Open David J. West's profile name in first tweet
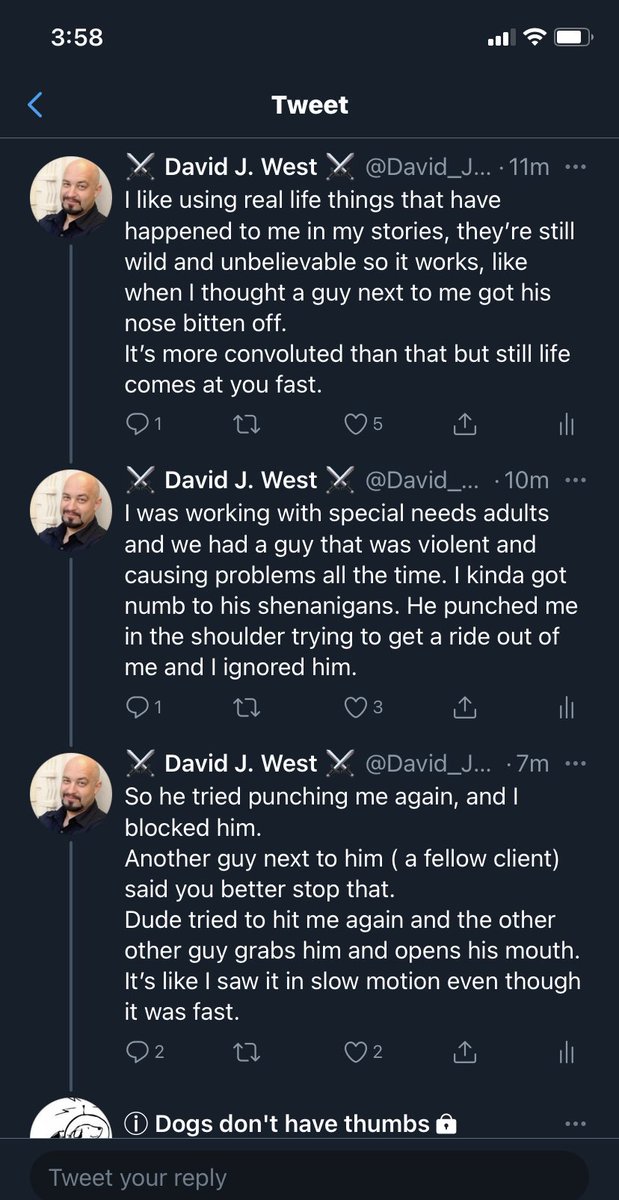Viewport: 619px width, 1200px height. [x=240, y=167]
